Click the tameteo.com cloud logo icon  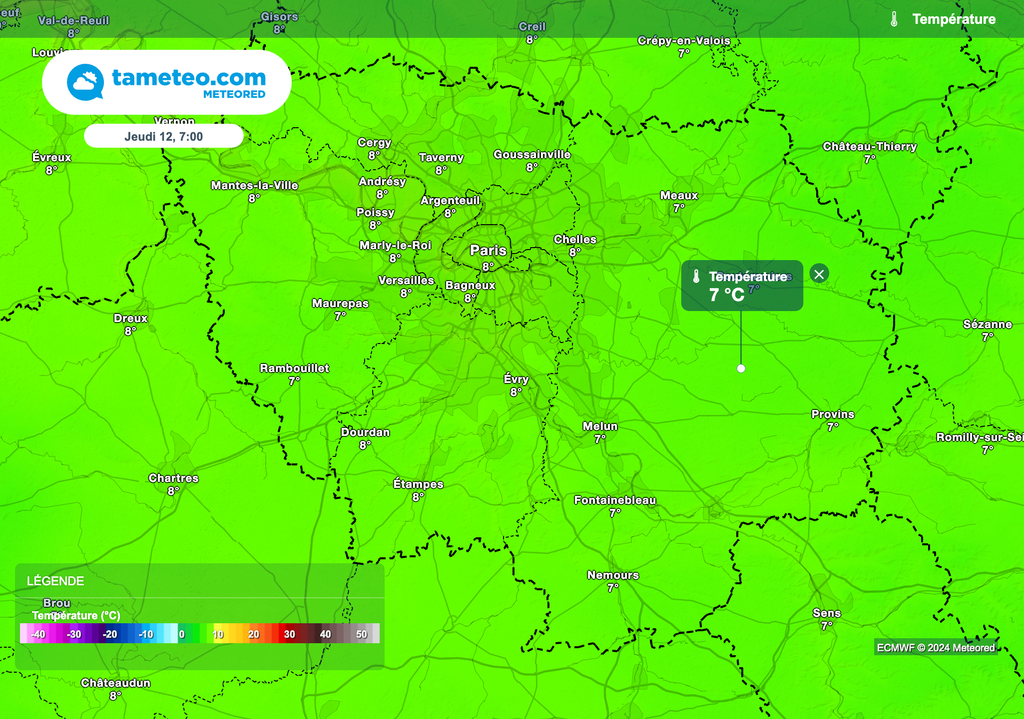pos(85,82)
